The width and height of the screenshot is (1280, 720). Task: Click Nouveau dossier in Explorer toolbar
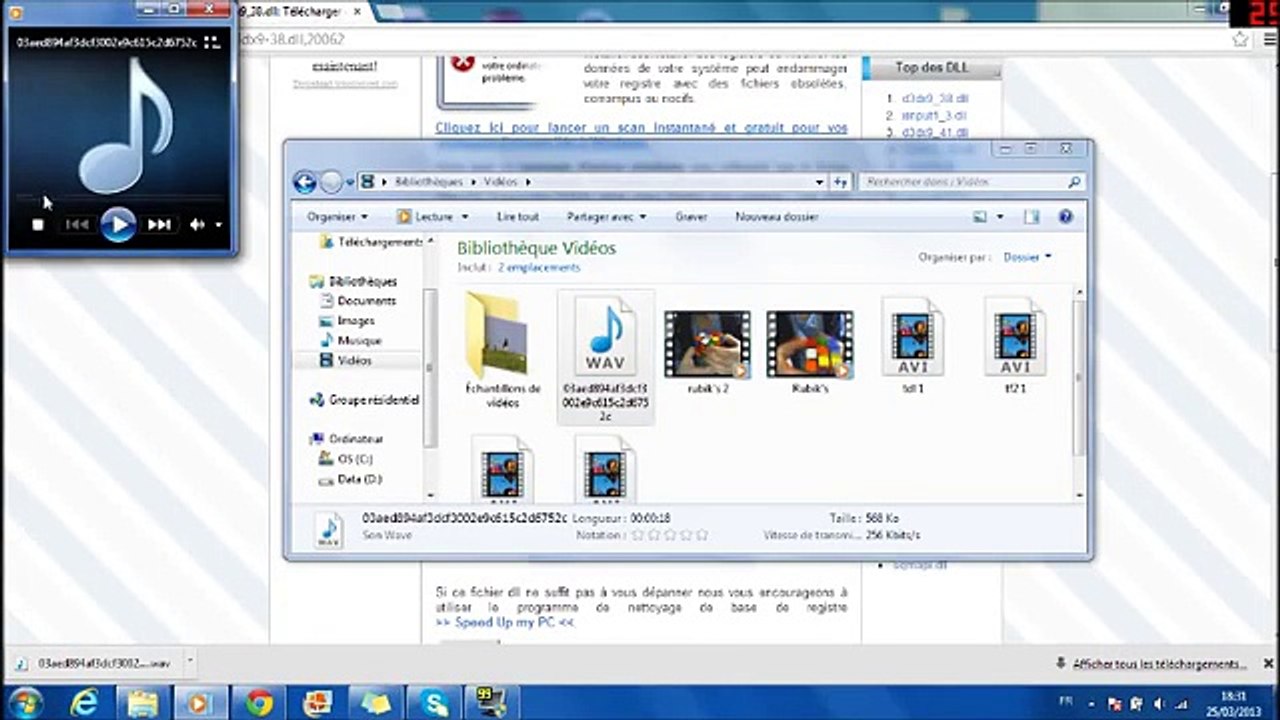point(777,216)
